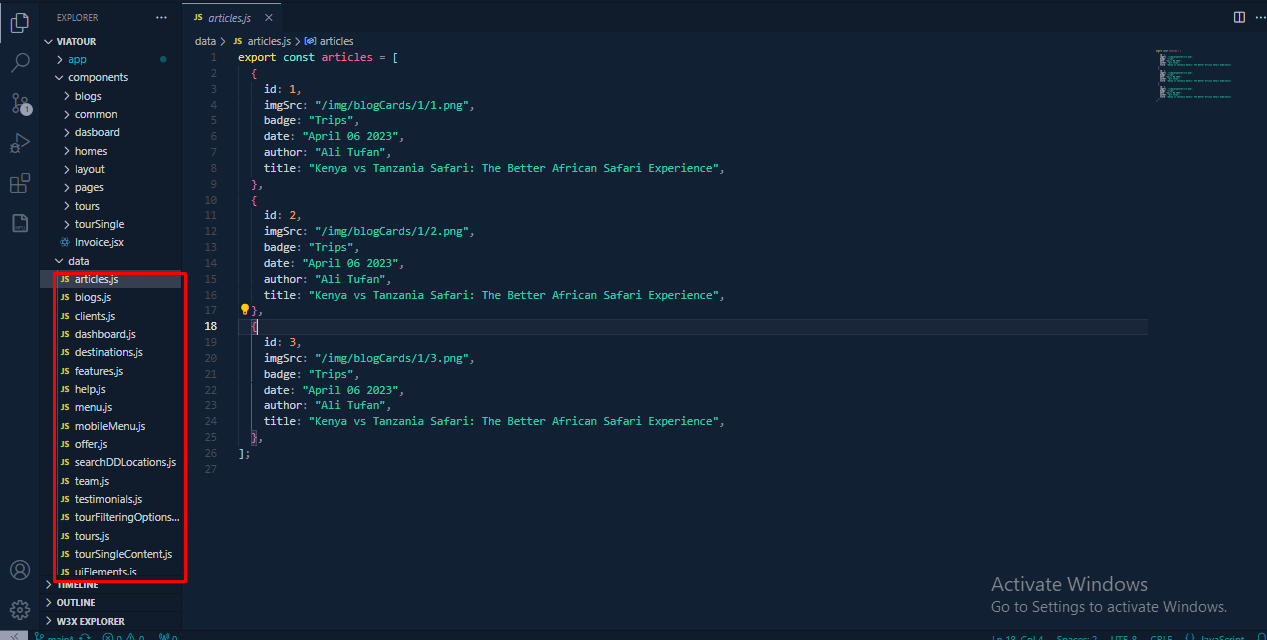
Task: Click the Split Editor Right icon
Action: 1239,17
